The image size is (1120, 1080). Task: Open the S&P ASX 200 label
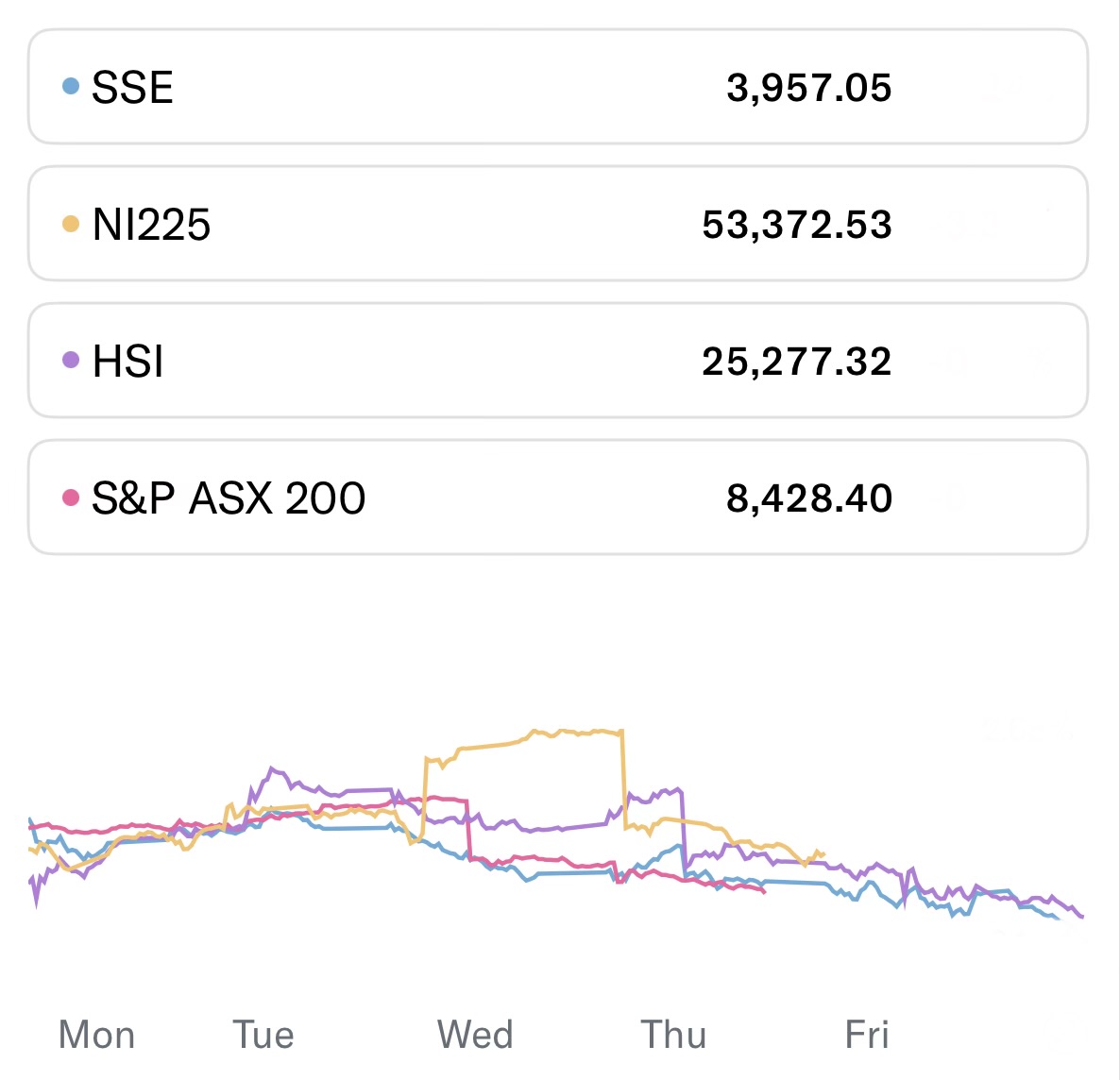pos(228,498)
